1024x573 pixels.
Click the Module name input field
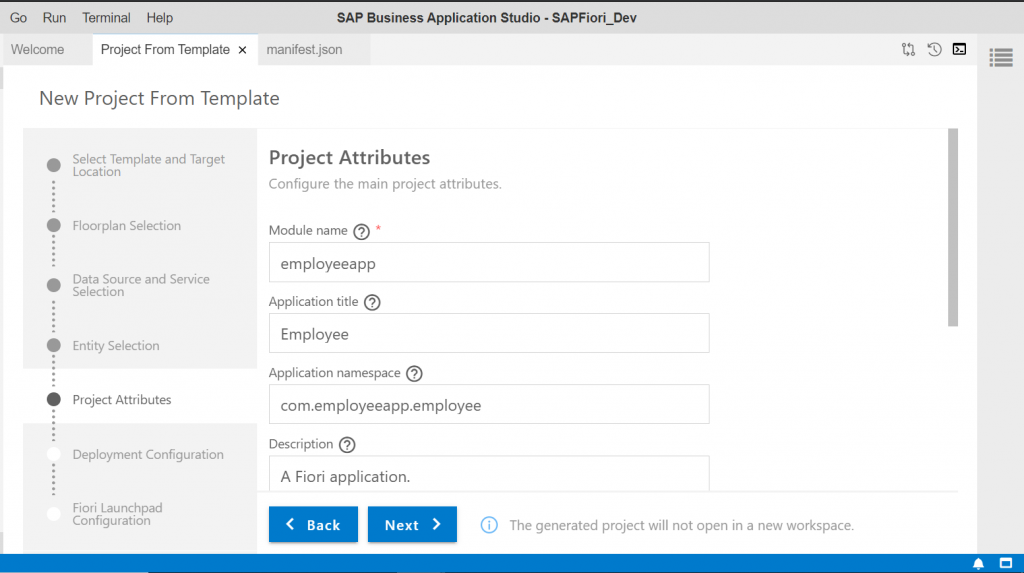[489, 263]
